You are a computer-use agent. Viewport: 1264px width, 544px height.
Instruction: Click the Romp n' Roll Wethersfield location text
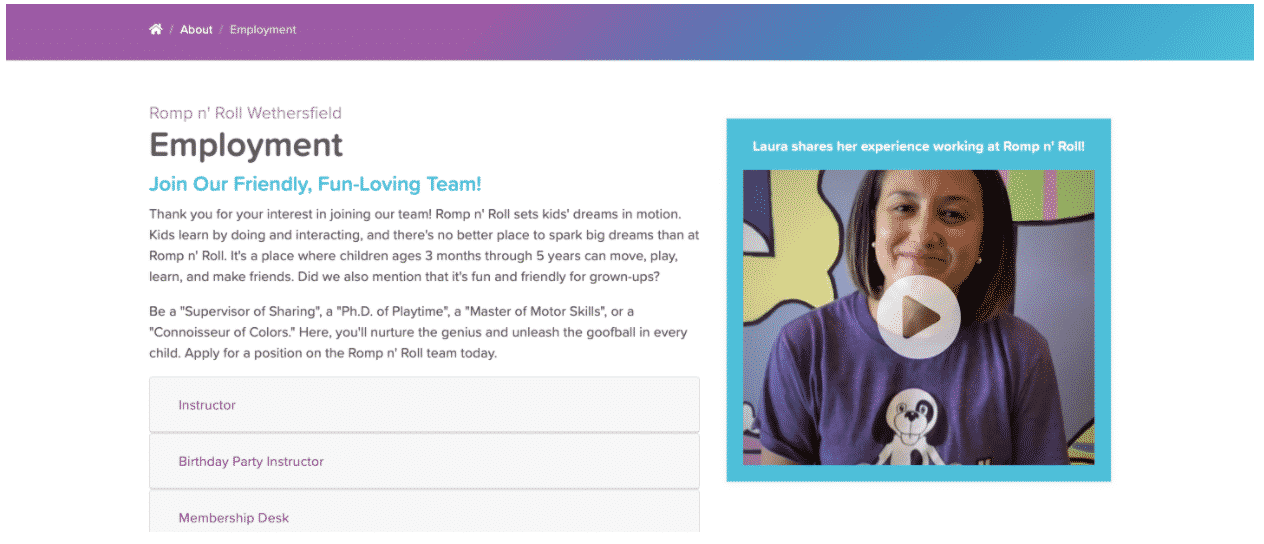click(245, 113)
